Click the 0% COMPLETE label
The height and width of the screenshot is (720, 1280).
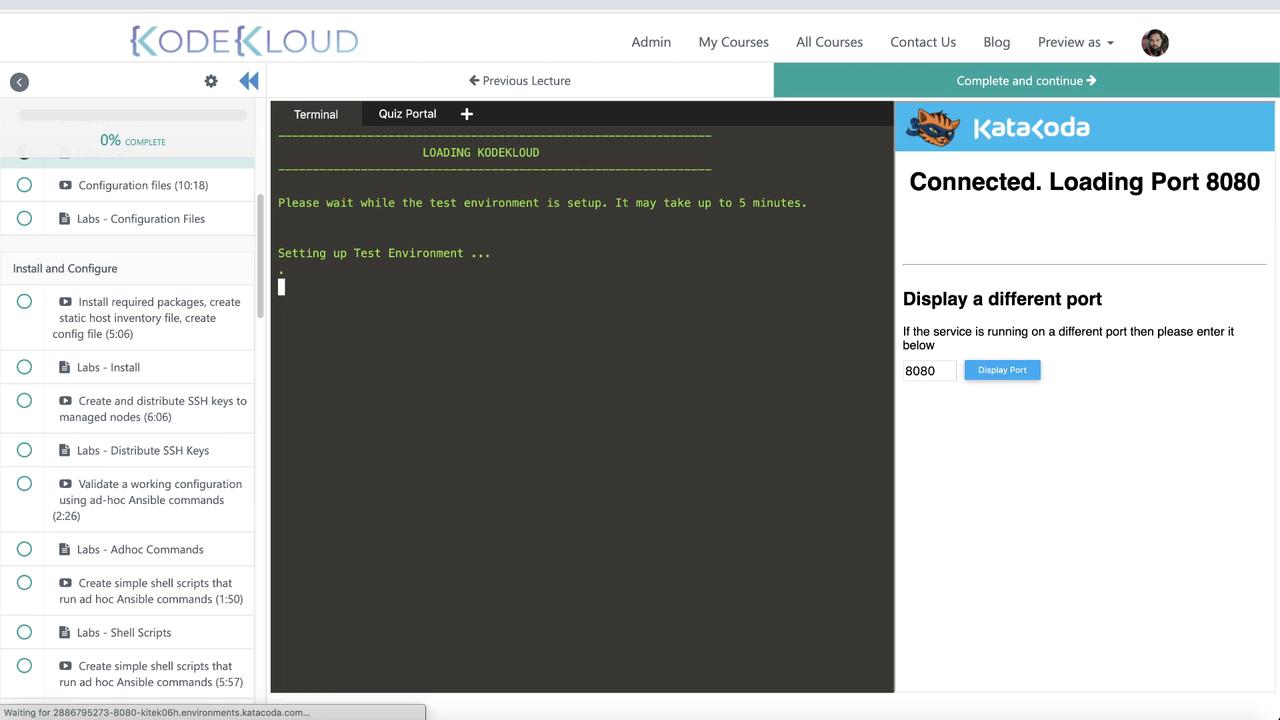tap(133, 141)
